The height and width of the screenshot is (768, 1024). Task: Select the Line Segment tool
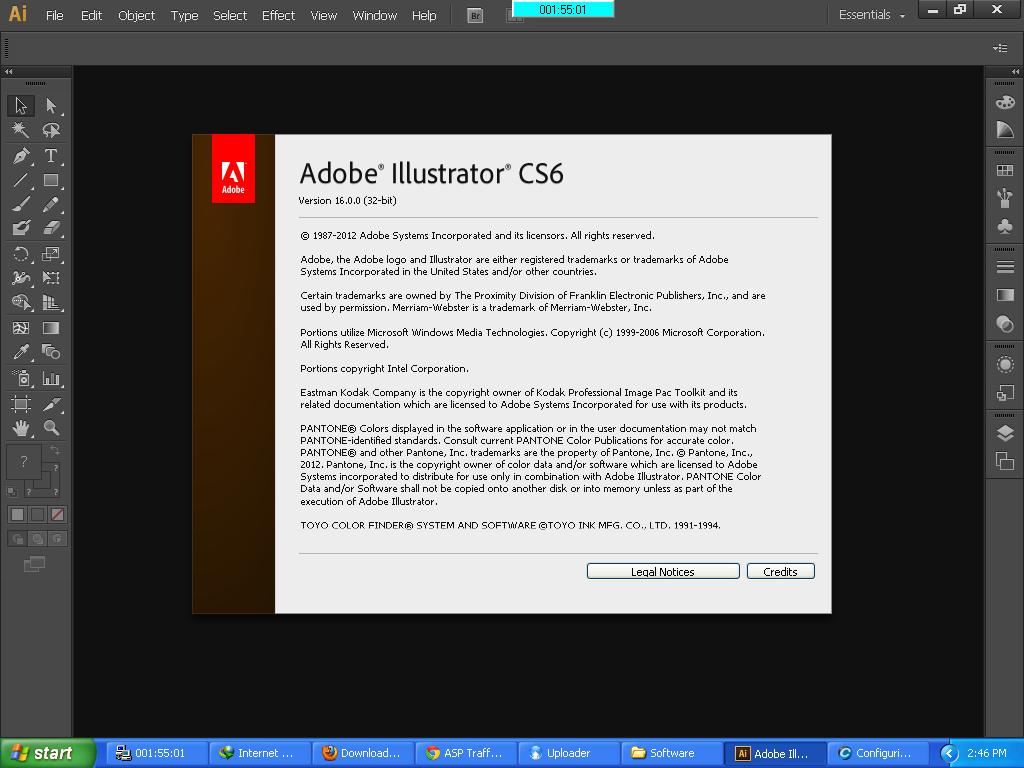pos(21,180)
